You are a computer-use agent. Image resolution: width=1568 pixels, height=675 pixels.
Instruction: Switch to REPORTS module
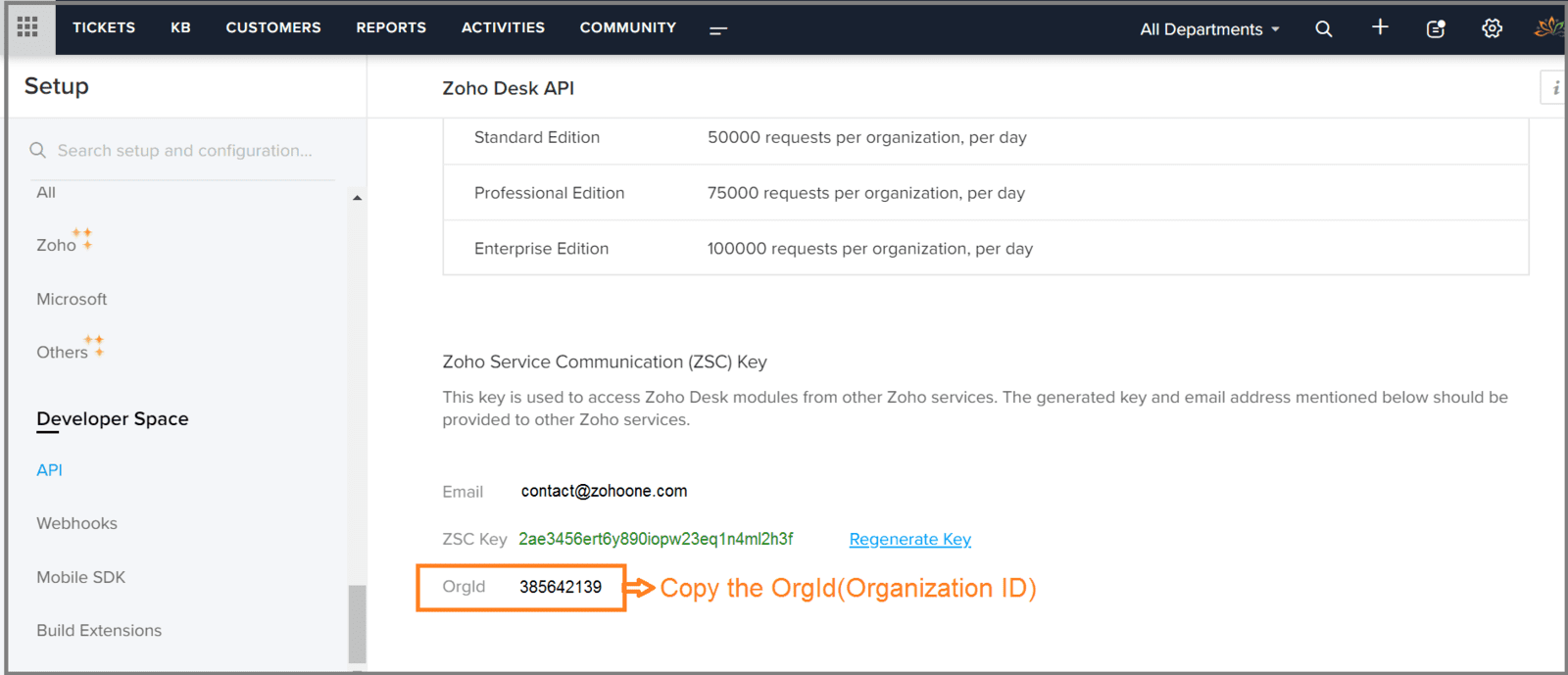click(x=391, y=27)
